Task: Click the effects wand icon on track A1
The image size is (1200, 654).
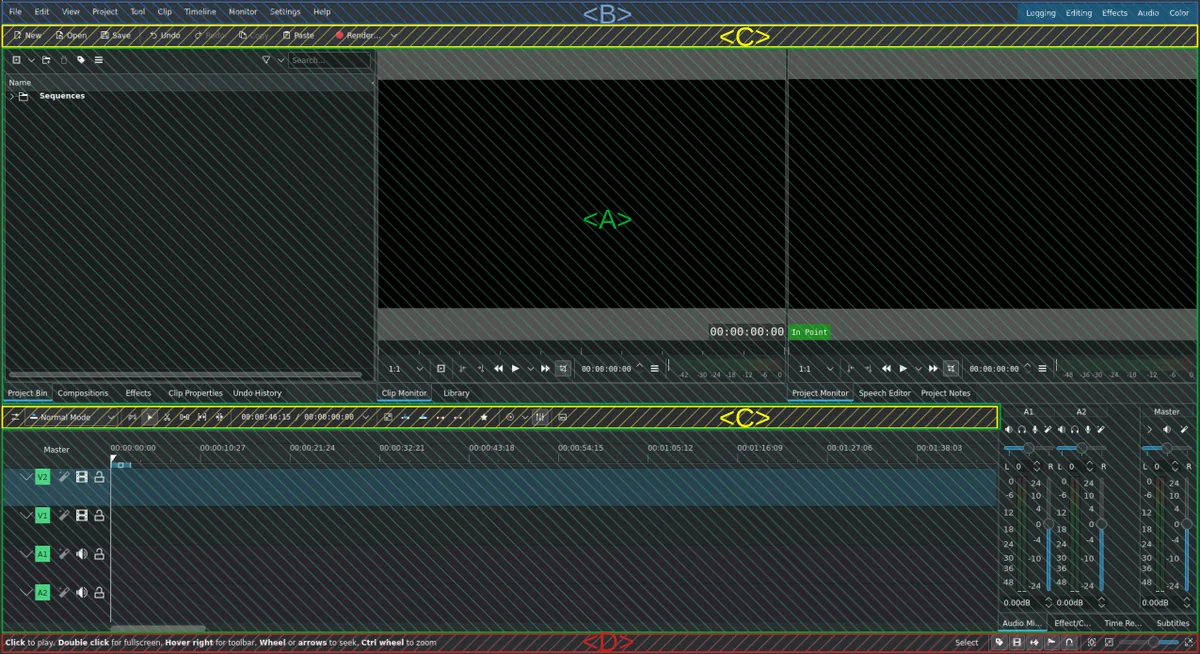Action: click(x=63, y=553)
